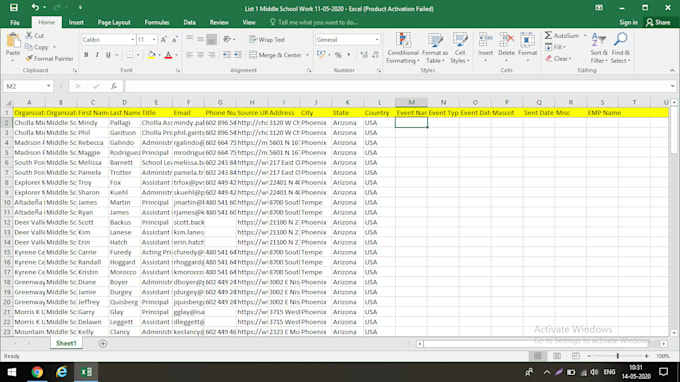Image resolution: width=680 pixels, height=382 pixels.
Task: Click the Save icon in quick access toolbar
Action: (x=14, y=7)
